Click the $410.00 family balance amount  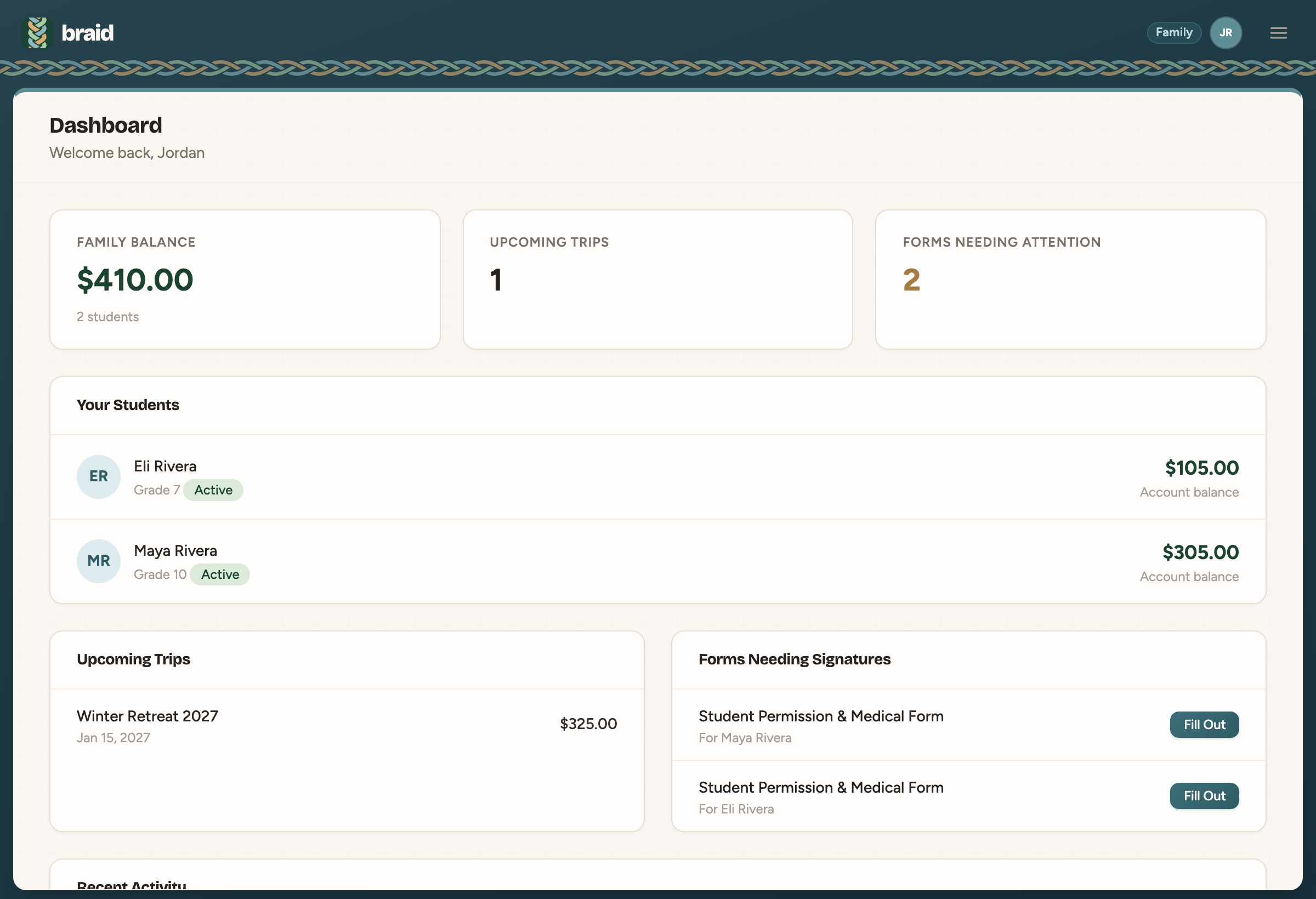tap(135, 280)
